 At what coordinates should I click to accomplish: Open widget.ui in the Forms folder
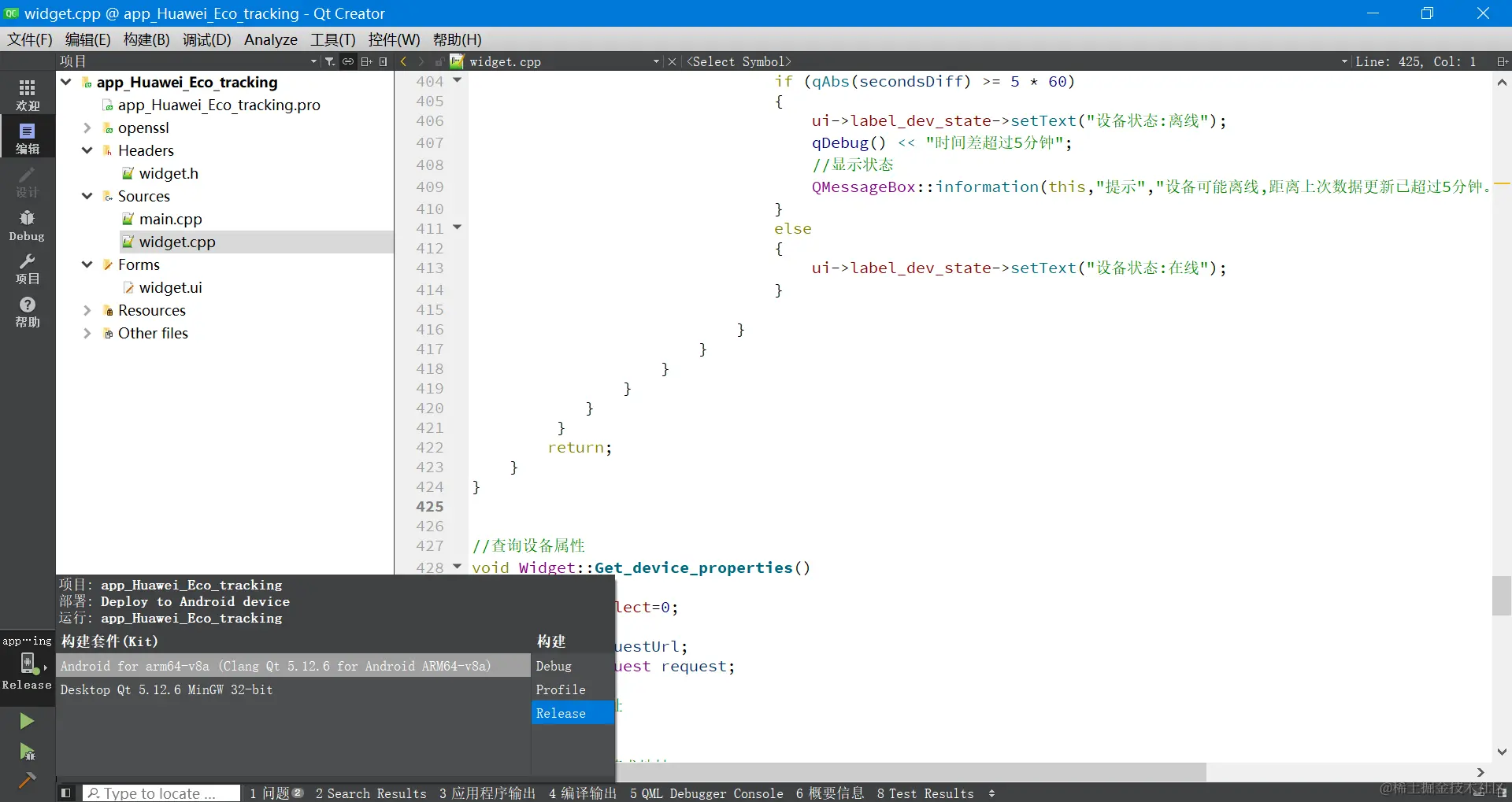click(x=170, y=287)
